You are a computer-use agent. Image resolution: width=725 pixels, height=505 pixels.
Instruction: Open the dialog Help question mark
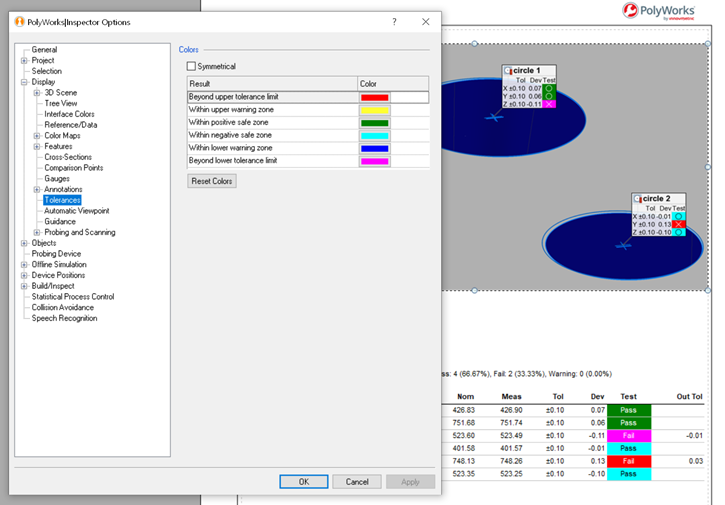click(394, 22)
